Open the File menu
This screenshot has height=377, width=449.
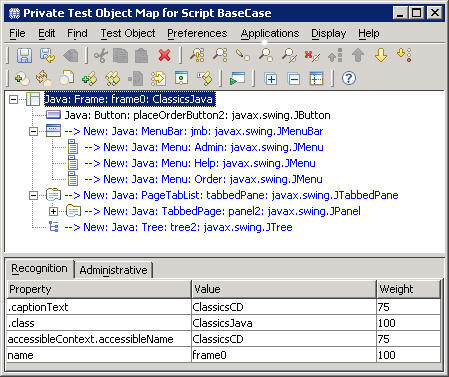pos(17,33)
